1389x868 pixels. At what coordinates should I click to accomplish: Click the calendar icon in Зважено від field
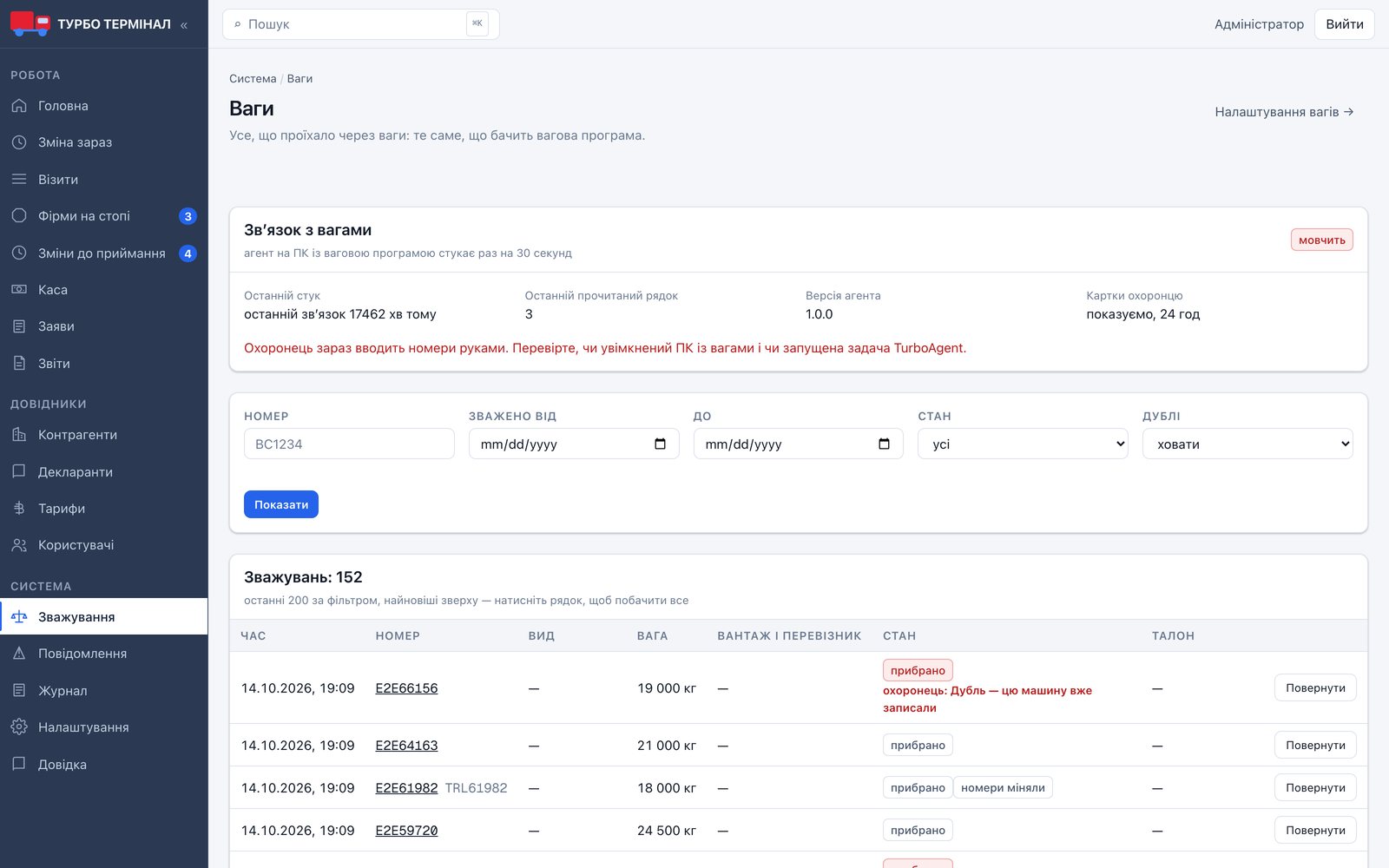coord(660,444)
